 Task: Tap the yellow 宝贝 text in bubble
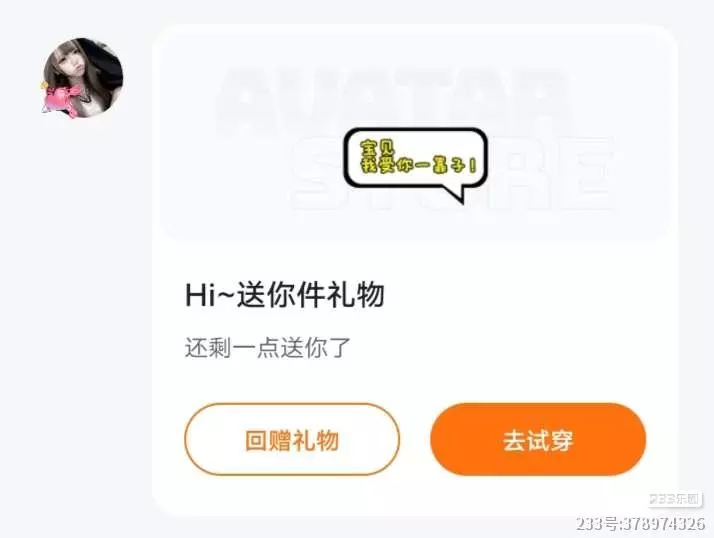(378, 148)
